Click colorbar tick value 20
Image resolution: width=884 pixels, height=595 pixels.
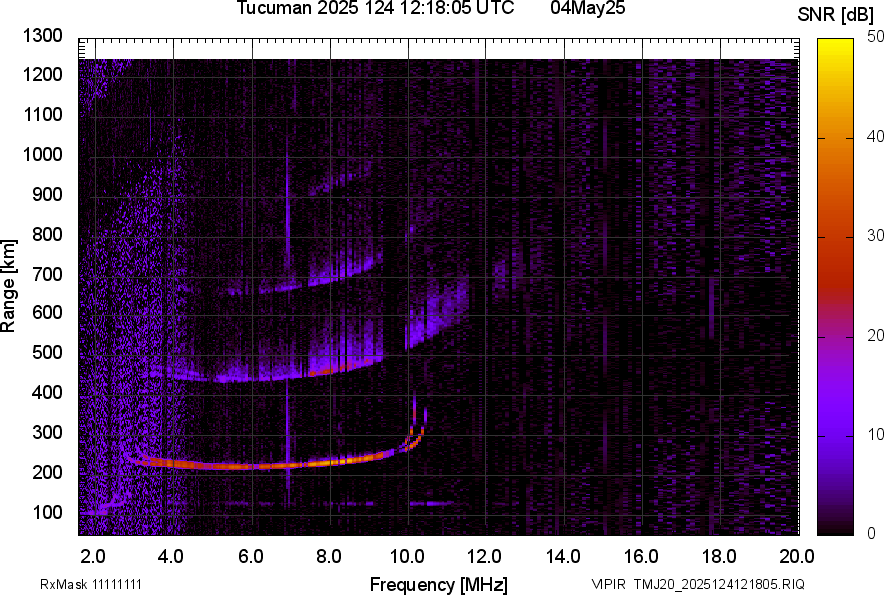point(876,336)
